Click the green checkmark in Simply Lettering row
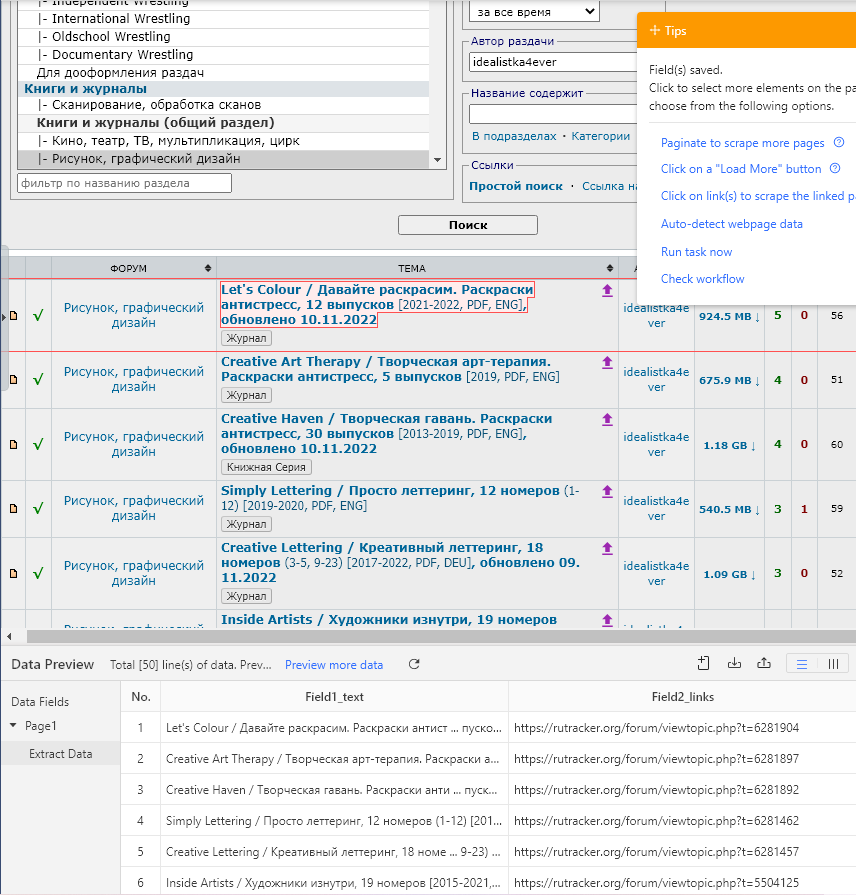The height and width of the screenshot is (895, 856). click(x=38, y=508)
